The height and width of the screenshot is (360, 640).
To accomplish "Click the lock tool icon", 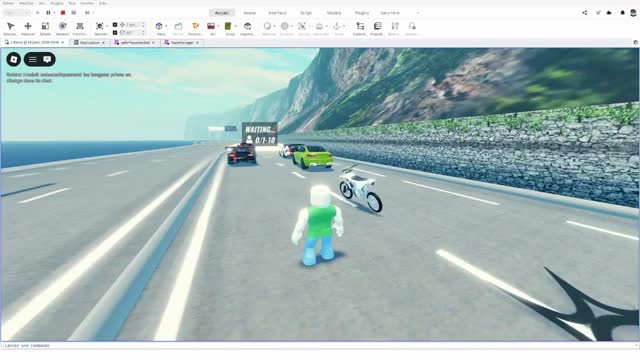I will pos(319,26).
